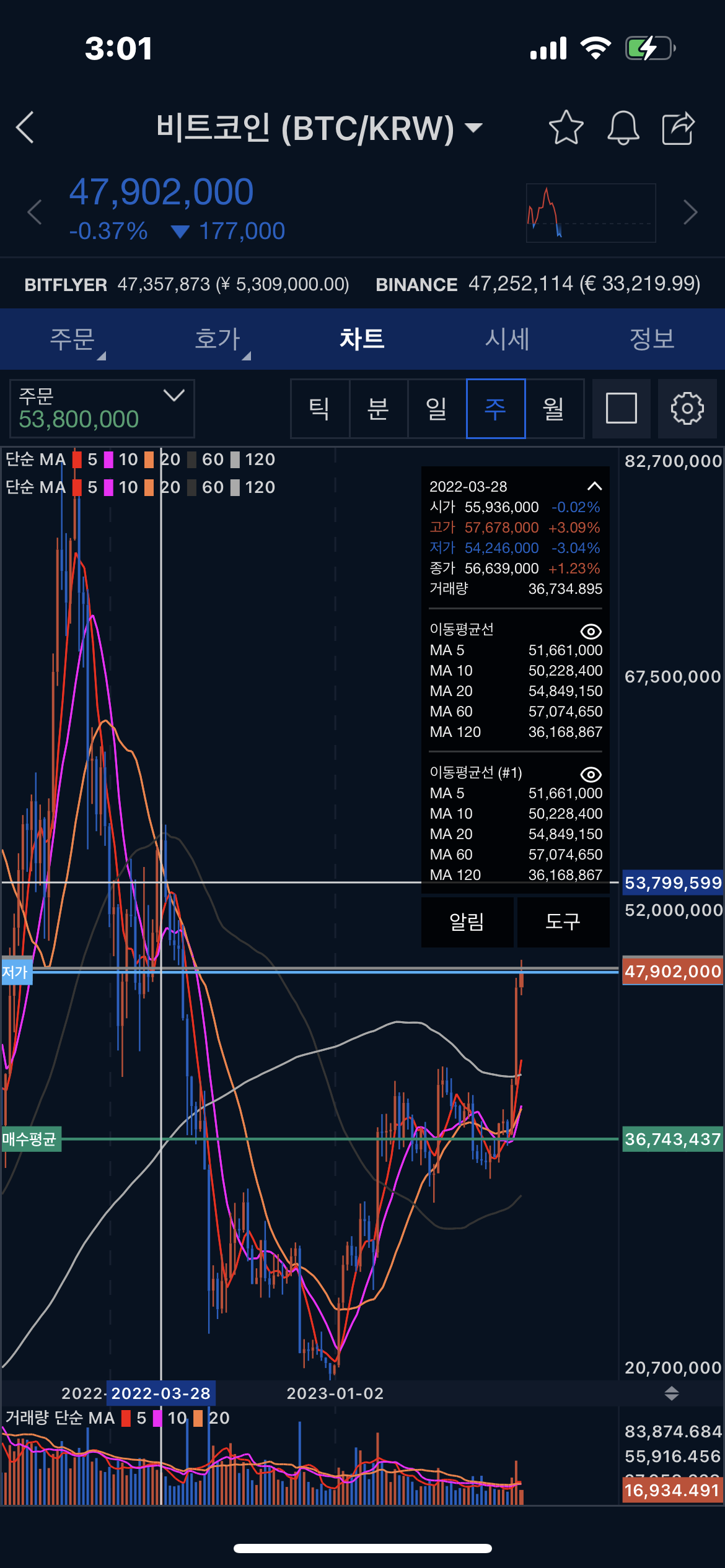The width and height of the screenshot is (725, 1568).
Task: Tap 거래량 36,734.895 row in info panel
Action: click(x=515, y=589)
